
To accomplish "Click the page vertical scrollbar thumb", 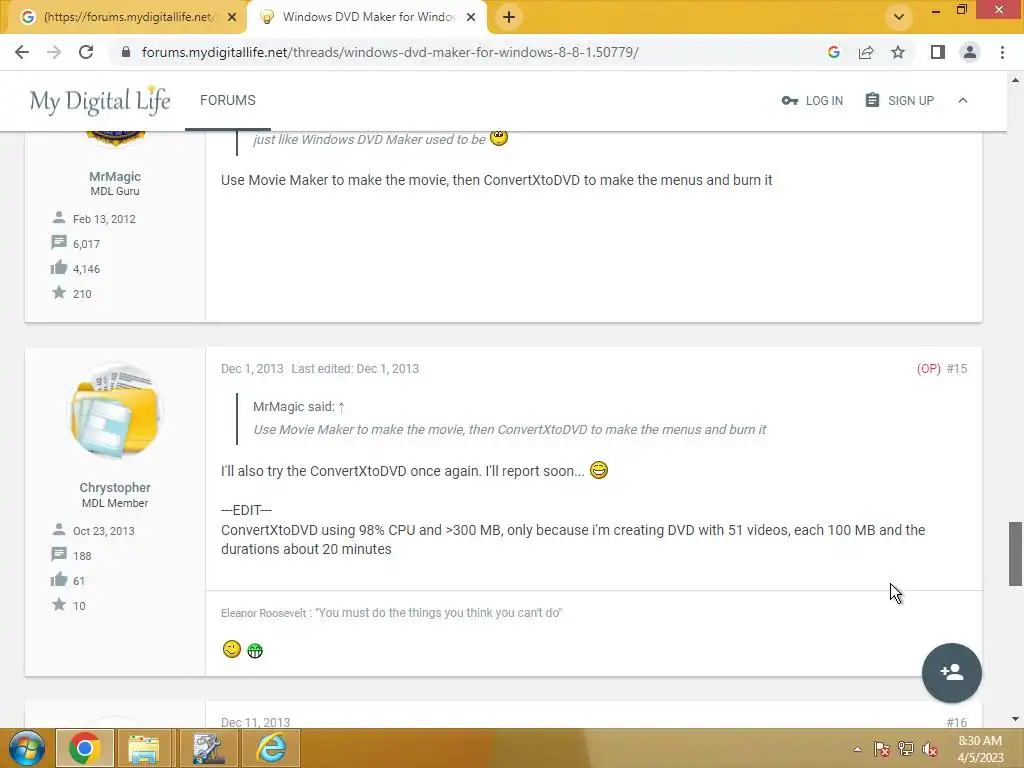I will [x=1015, y=554].
